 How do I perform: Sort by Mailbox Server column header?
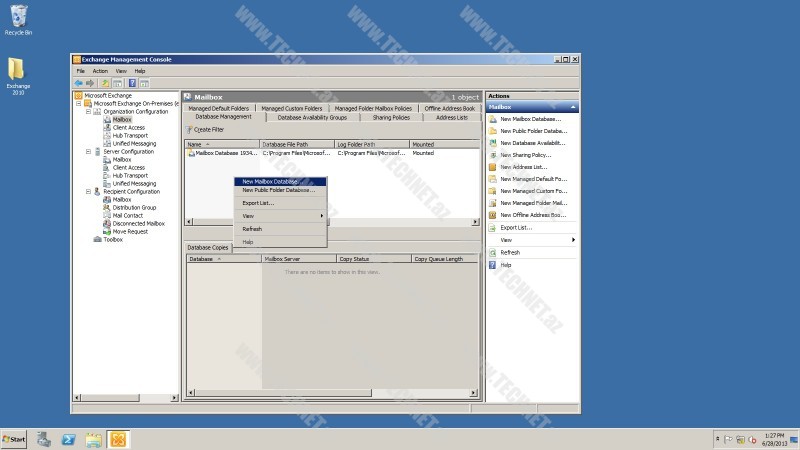point(299,259)
